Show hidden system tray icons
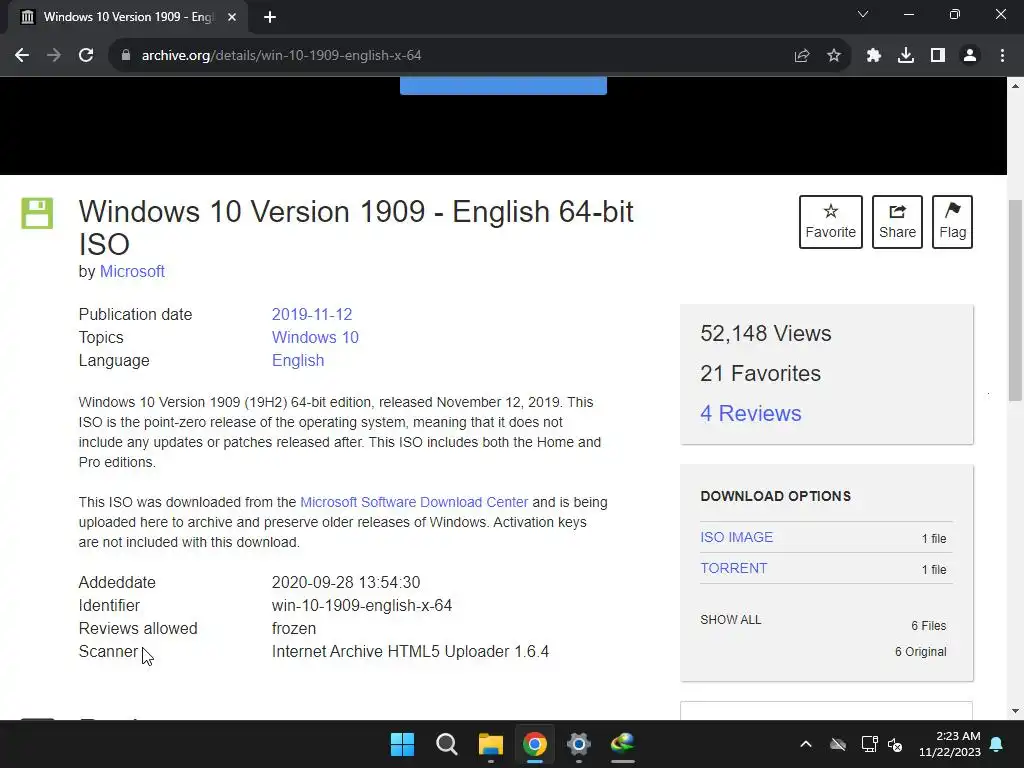 click(x=806, y=744)
